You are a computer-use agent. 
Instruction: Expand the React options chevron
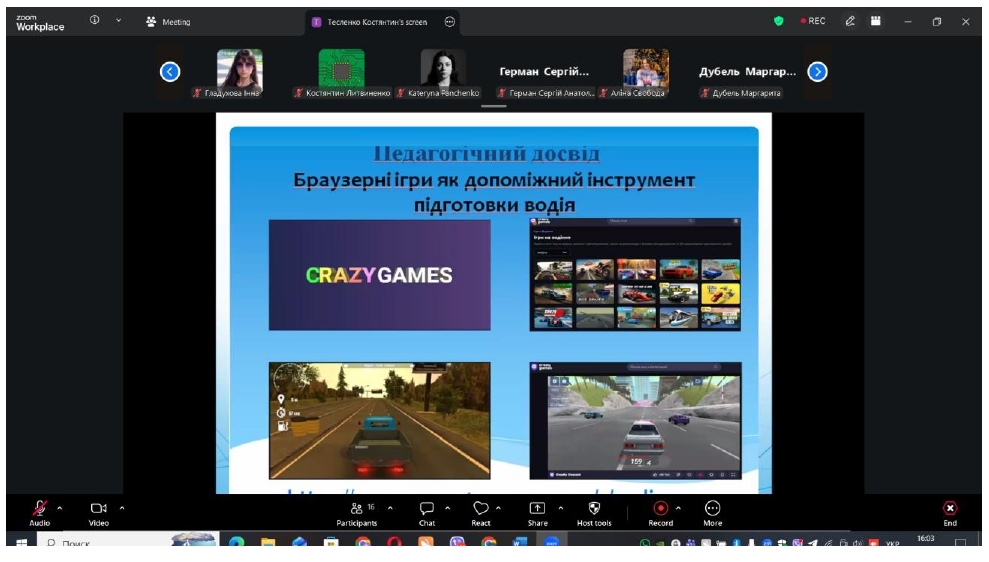(x=498, y=508)
